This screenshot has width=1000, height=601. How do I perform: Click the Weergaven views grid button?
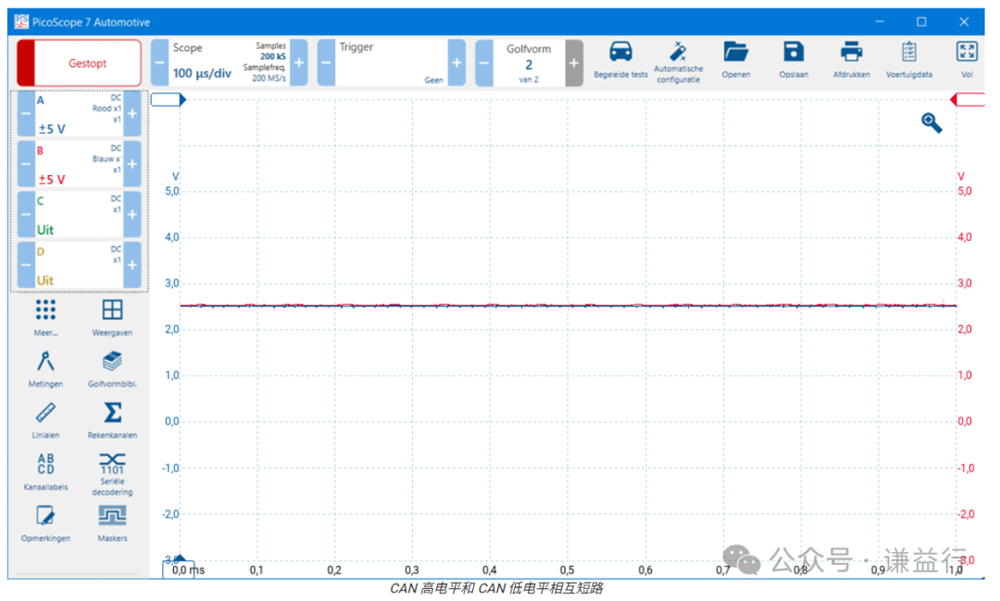tap(112, 315)
